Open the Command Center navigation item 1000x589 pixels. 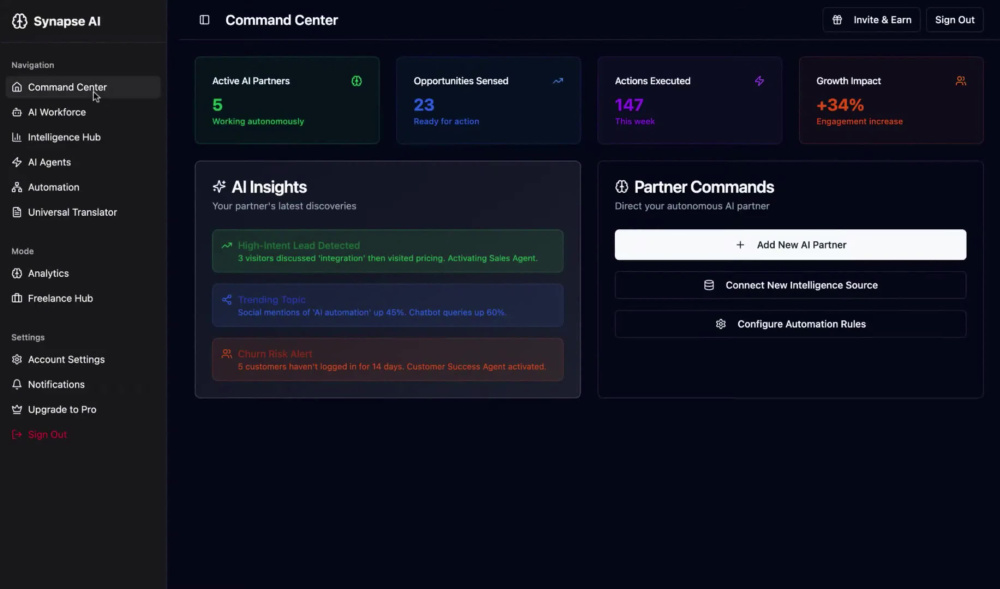coord(83,87)
